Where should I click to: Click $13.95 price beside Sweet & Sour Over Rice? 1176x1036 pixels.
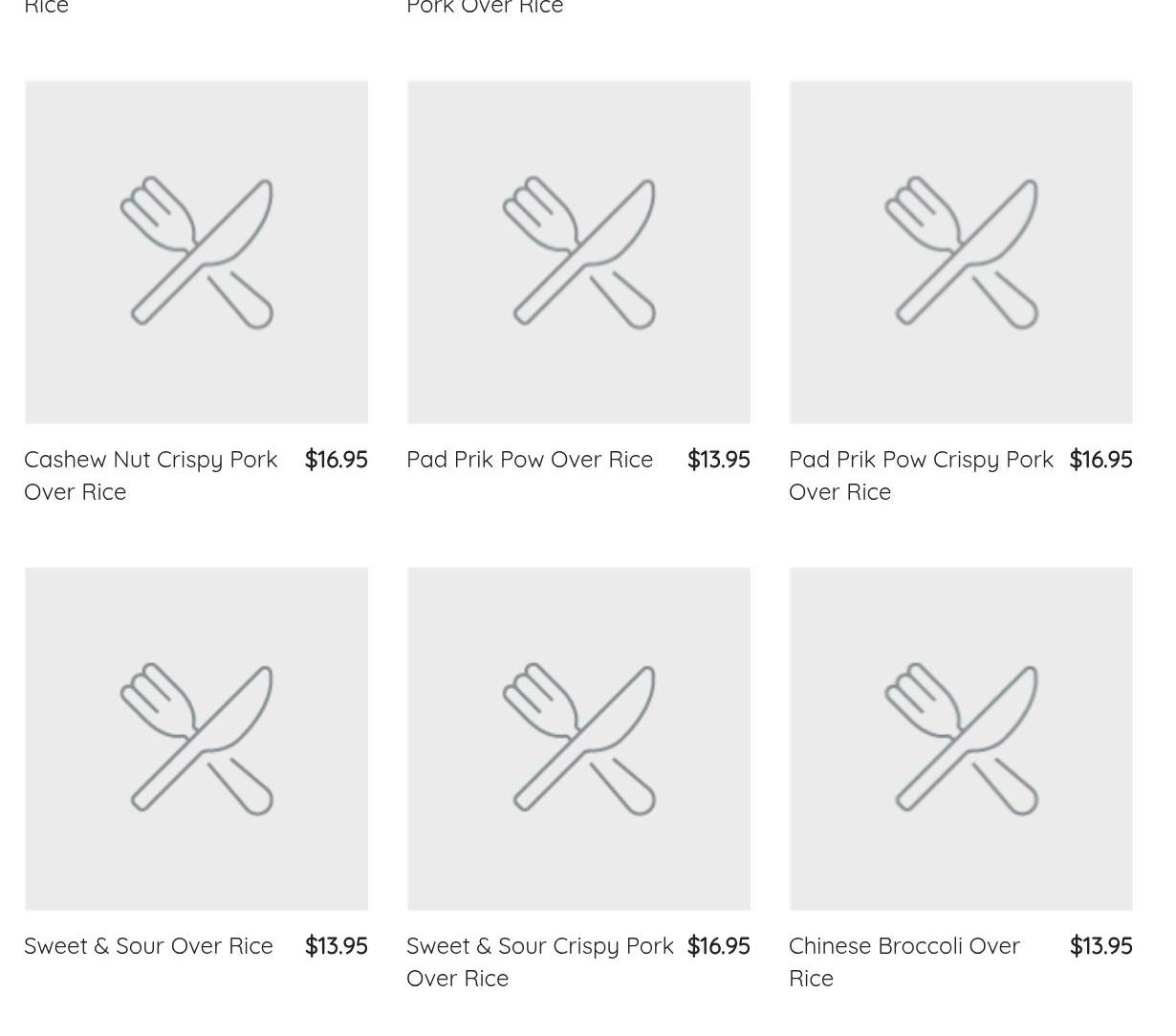point(337,946)
